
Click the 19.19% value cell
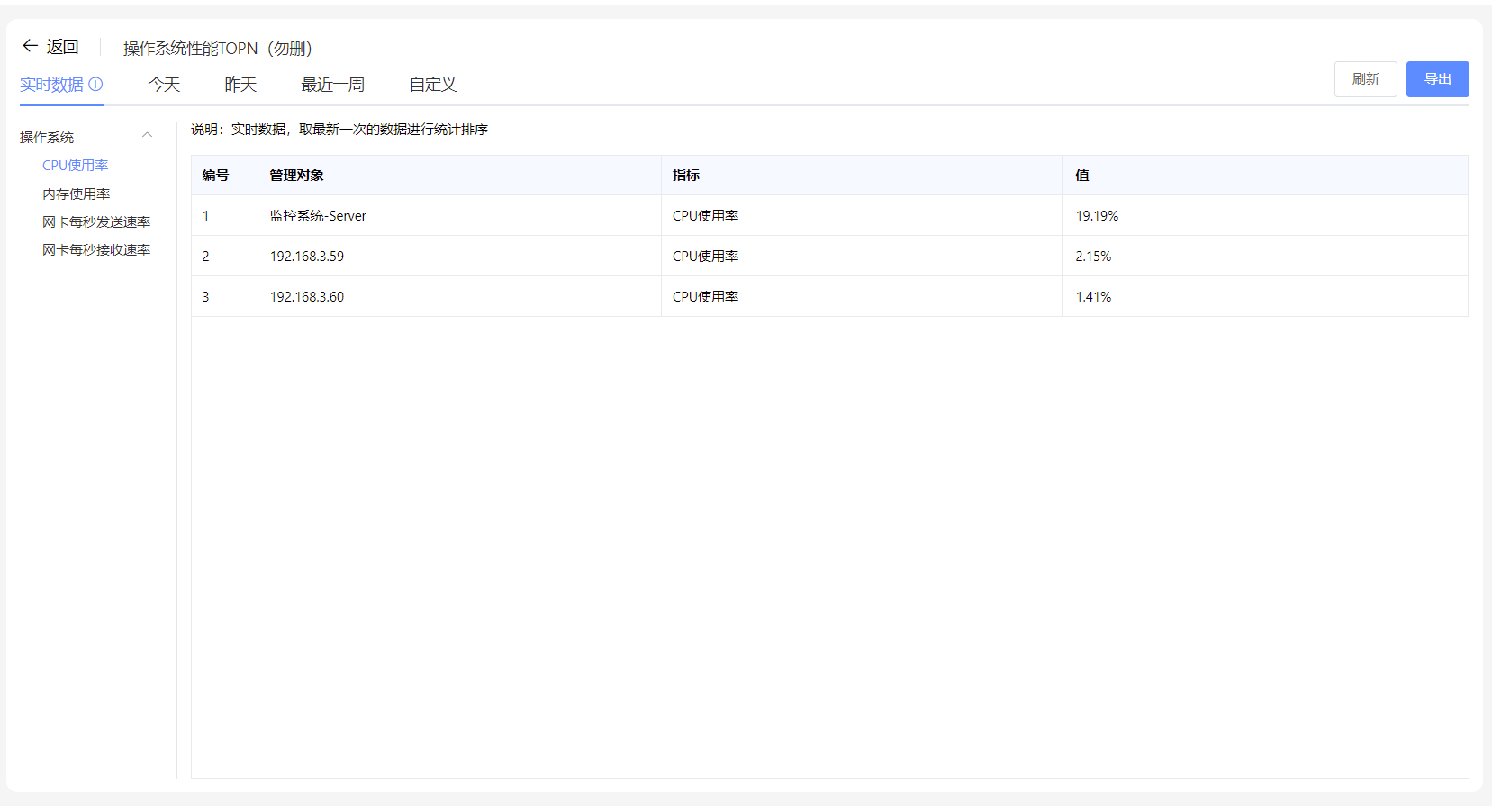tap(1265, 216)
